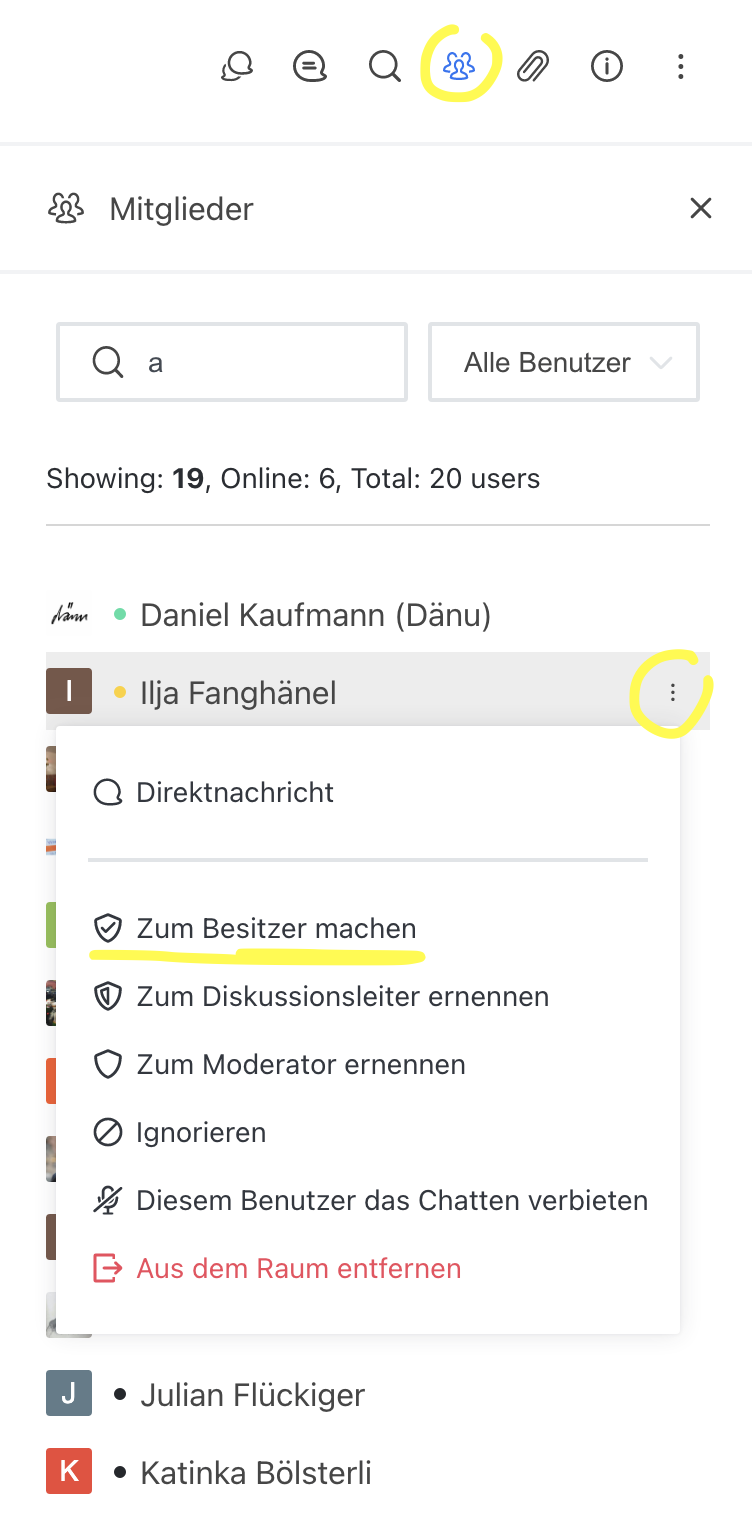752x1518 pixels.
Task: Expand the Alle Benutzer dropdown
Action: [564, 362]
